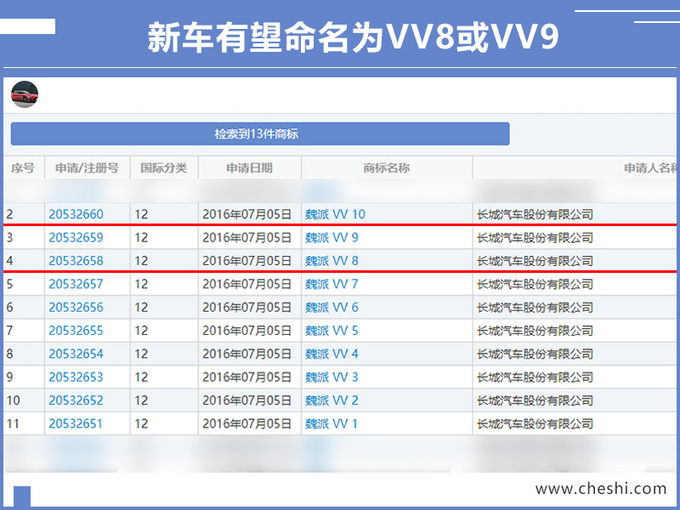Open registration number 20532656
The image size is (680, 510).
point(76,307)
